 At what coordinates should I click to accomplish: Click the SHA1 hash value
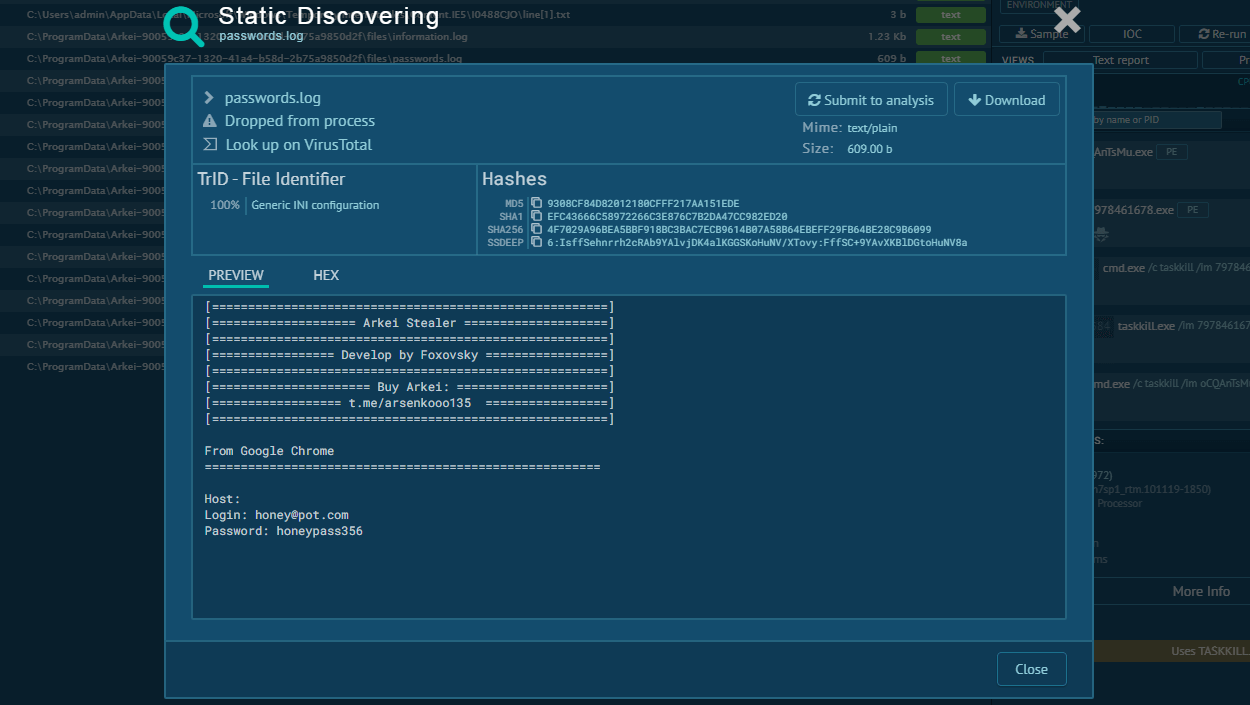667,216
